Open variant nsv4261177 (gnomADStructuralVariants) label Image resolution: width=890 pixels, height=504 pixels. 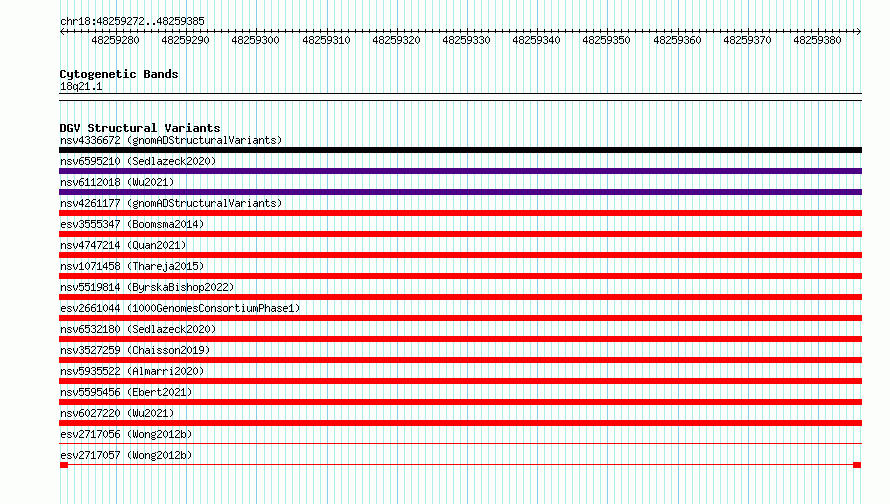[171, 203]
